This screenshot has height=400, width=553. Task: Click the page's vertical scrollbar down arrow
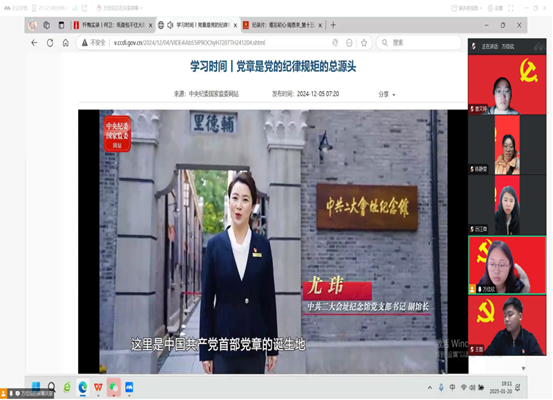[523, 368]
